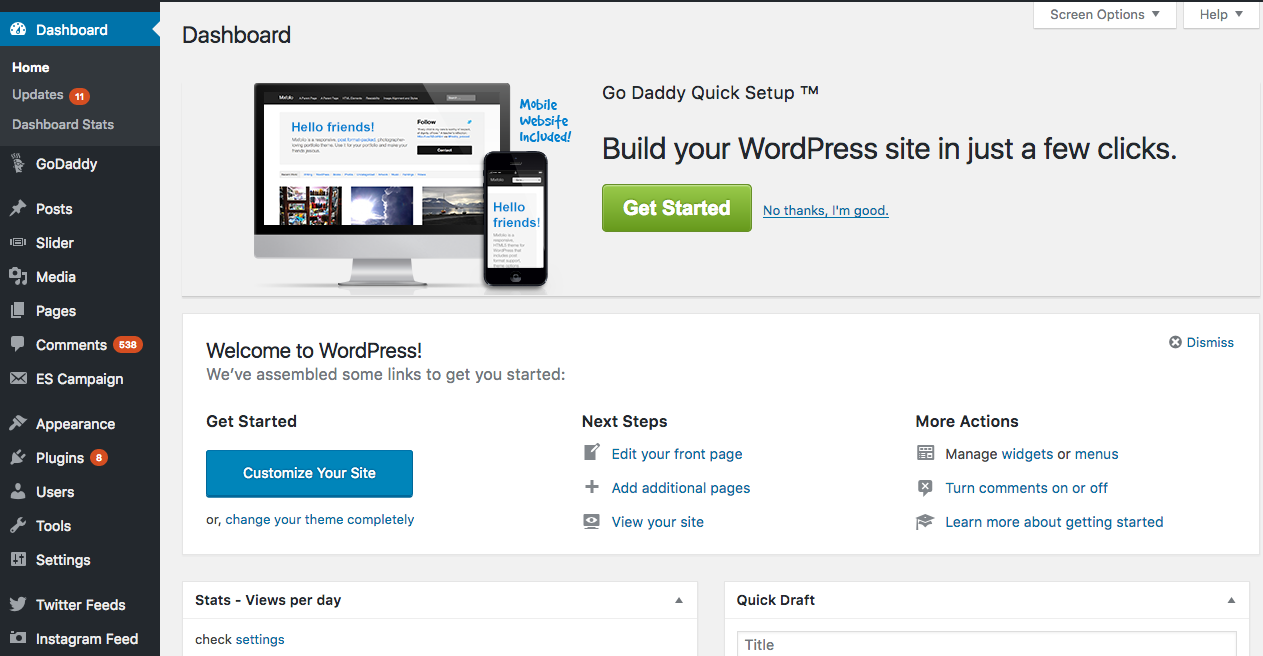Viewport: 1263px width, 656px height.
Task: Open the Appearance menu
Action: pos(80,424)
